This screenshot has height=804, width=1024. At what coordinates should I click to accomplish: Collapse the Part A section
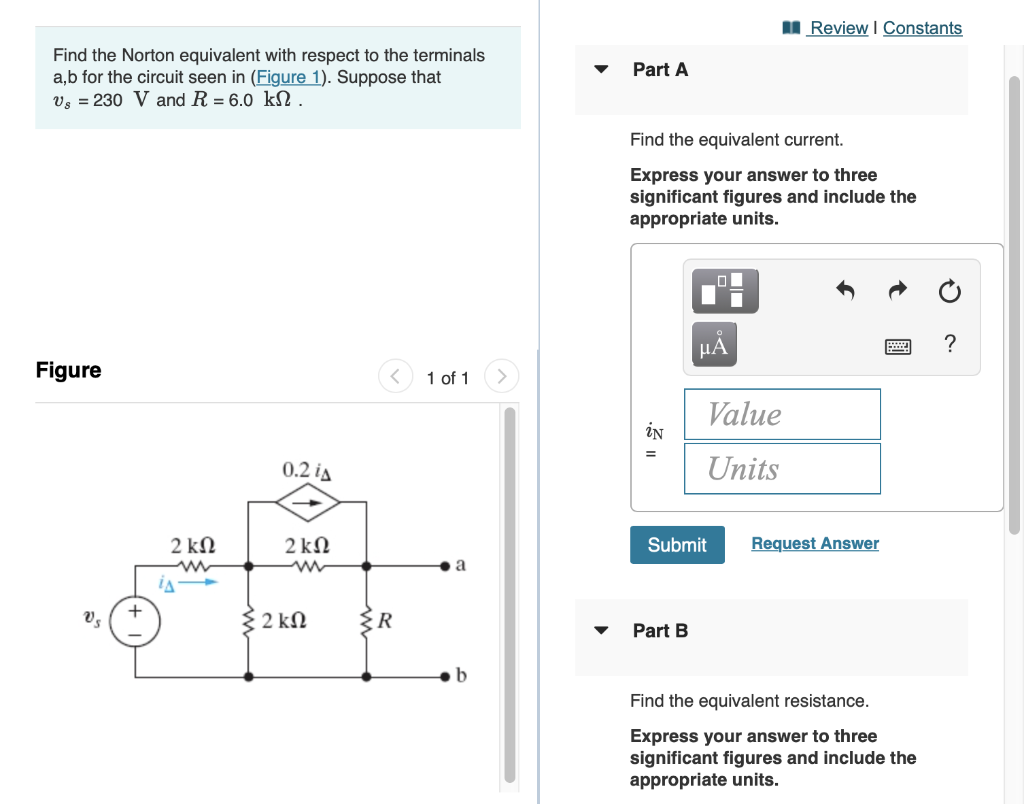click(x=600, y=69)
